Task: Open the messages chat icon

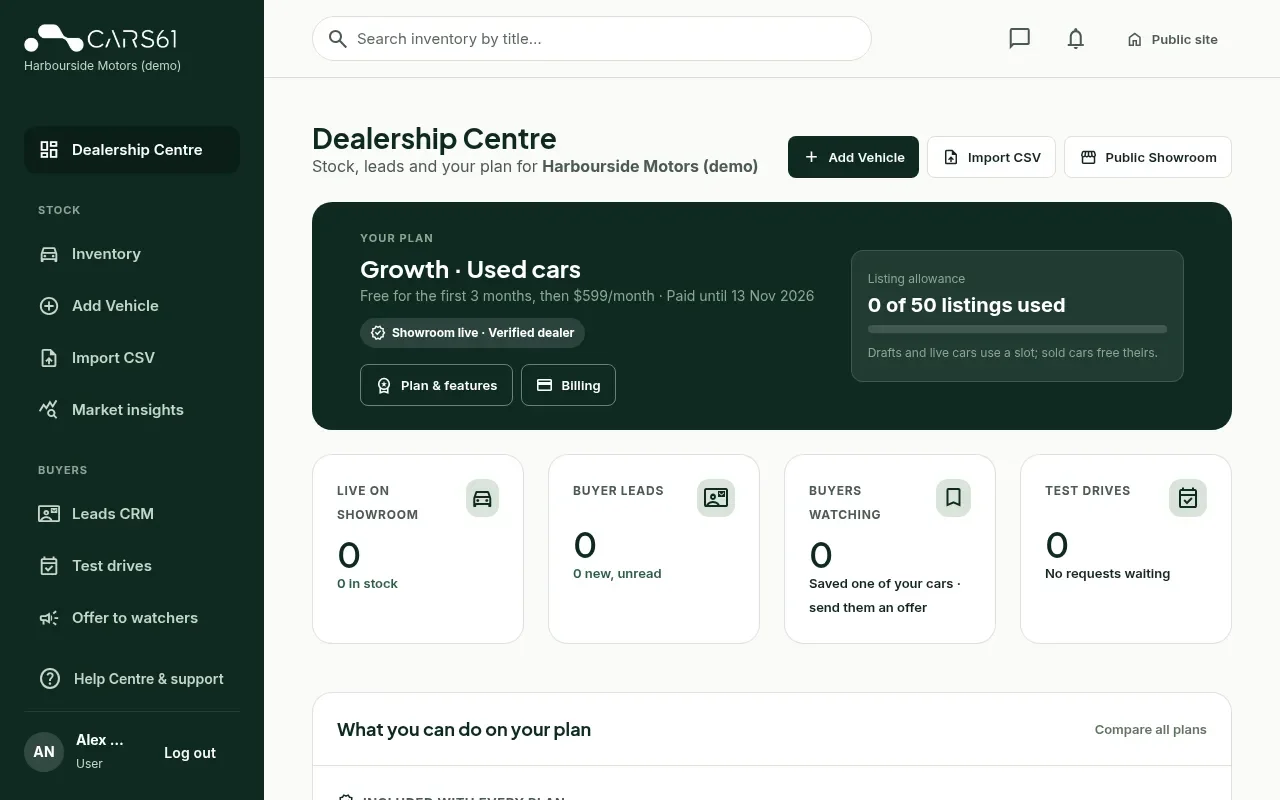Action: (x=1019, y=39)
